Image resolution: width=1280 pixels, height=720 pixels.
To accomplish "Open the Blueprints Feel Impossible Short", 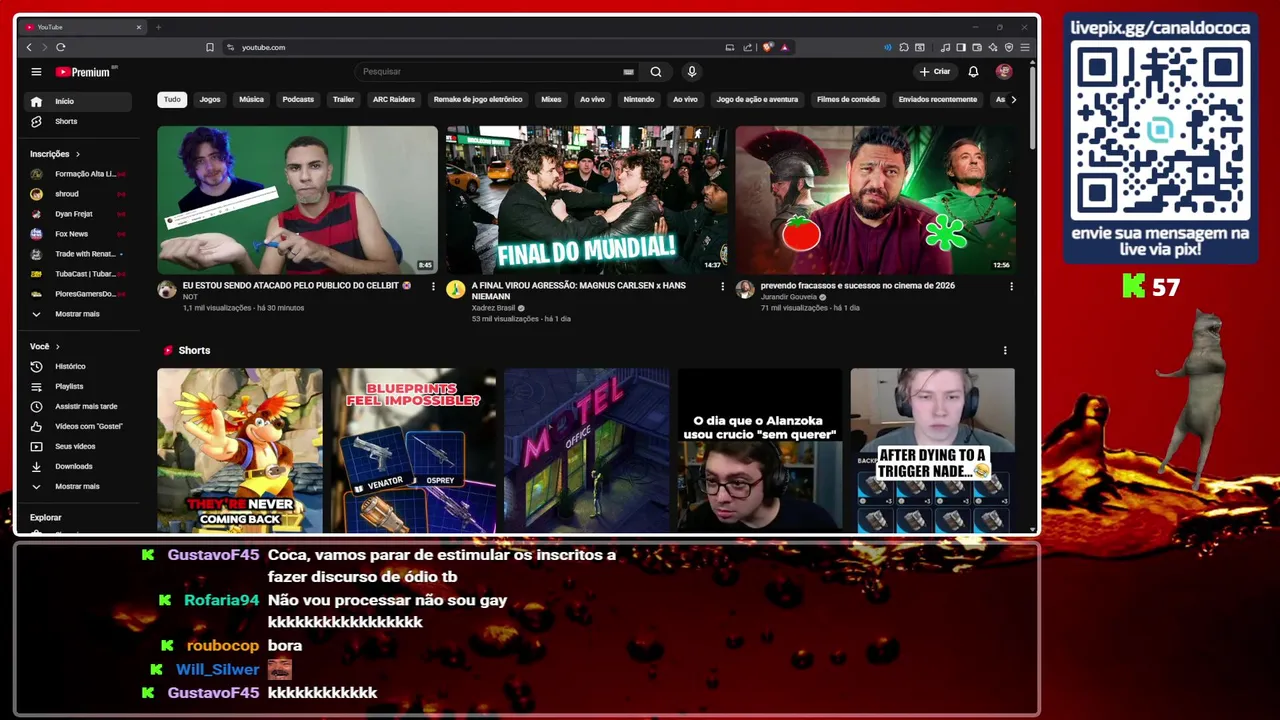I will pos(414,450).
